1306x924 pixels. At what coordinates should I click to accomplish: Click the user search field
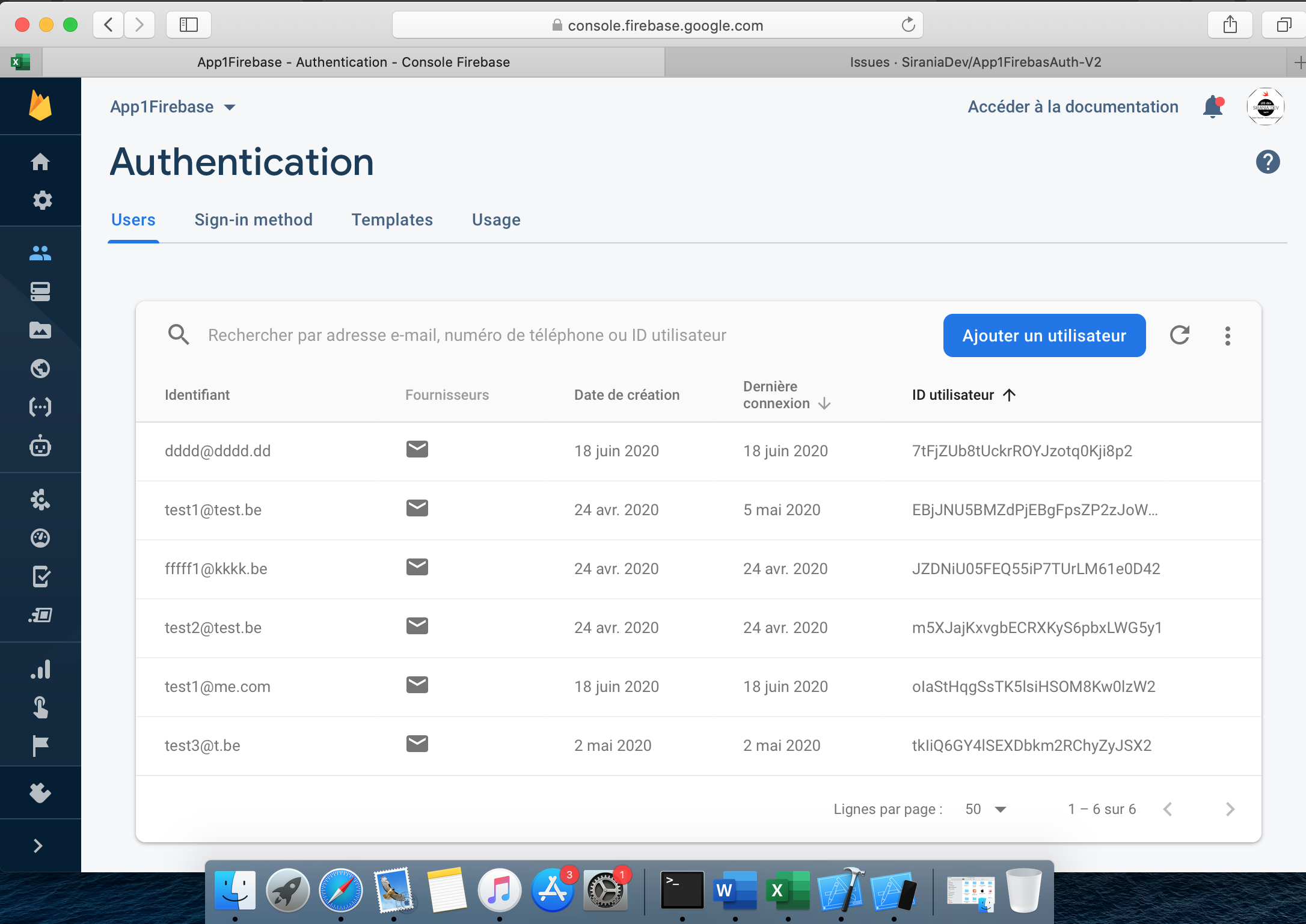(x=467, y=335)
